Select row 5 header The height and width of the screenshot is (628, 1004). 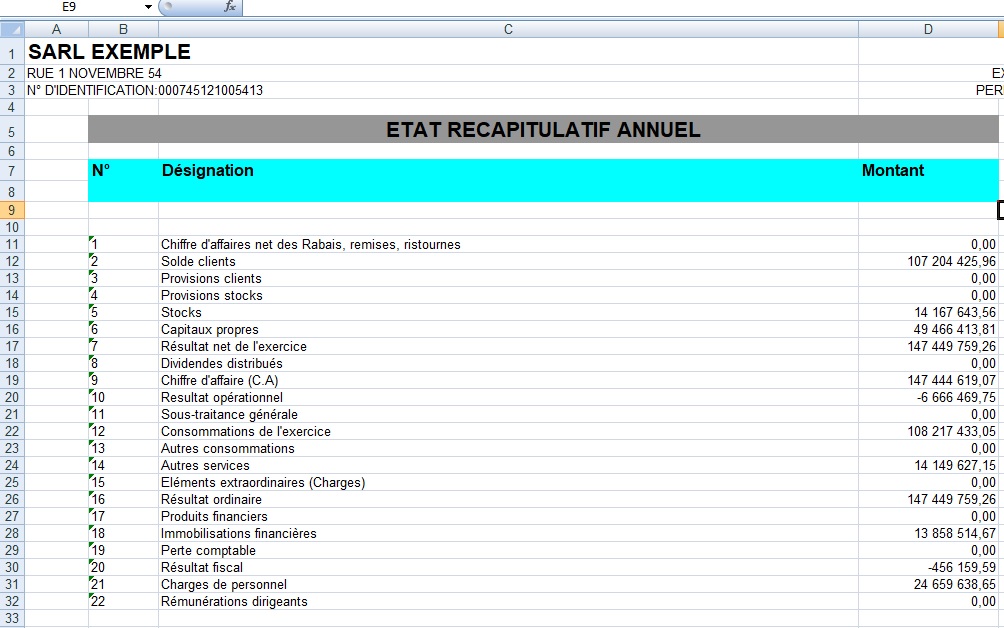[12, 131]
